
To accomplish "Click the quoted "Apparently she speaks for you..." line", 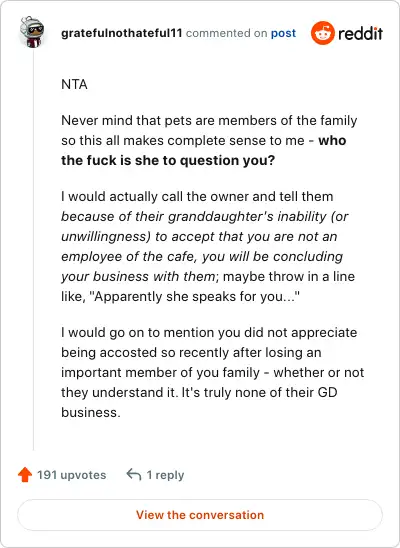I will point(195,296).
